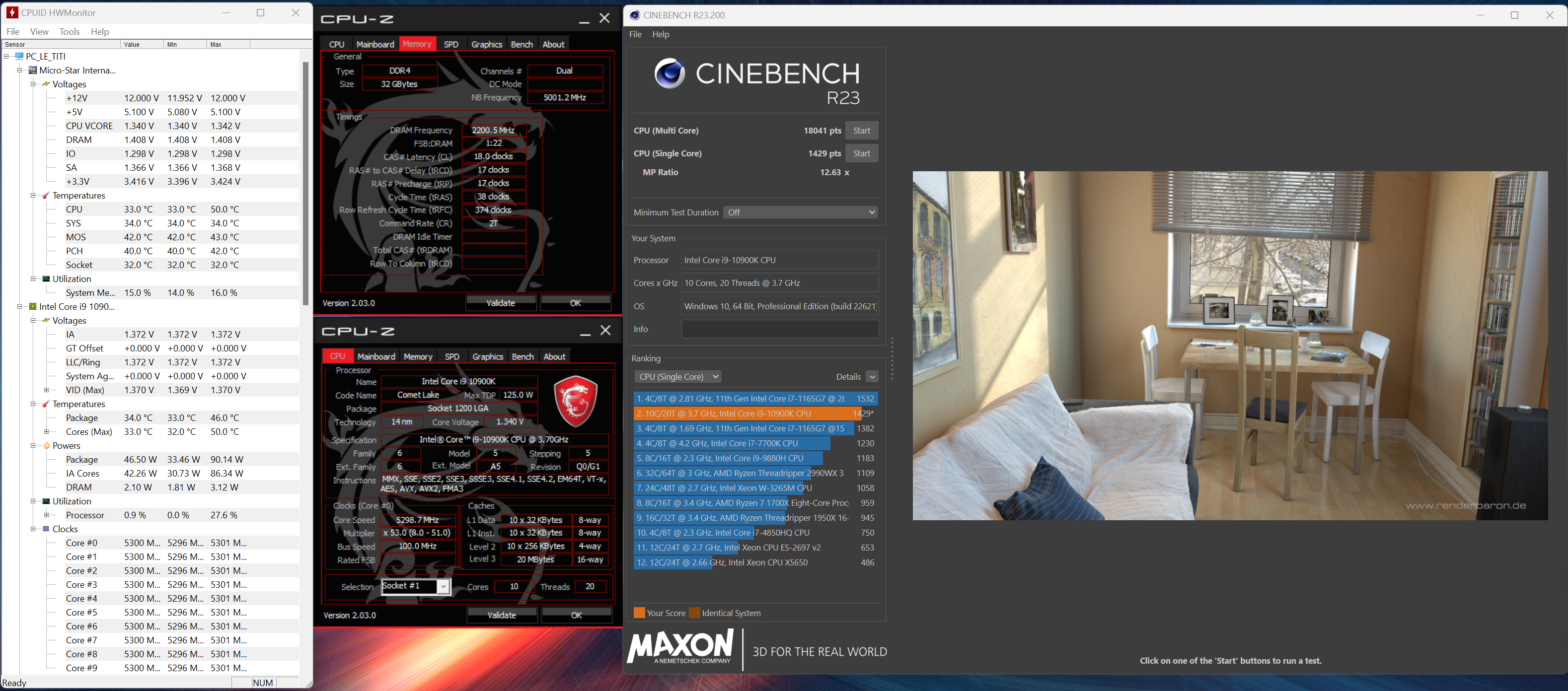The width and height of the screenshot is (1568, 691).
Task: Open the Minimum Test Duration dropdown
Action: pos(801,212)
